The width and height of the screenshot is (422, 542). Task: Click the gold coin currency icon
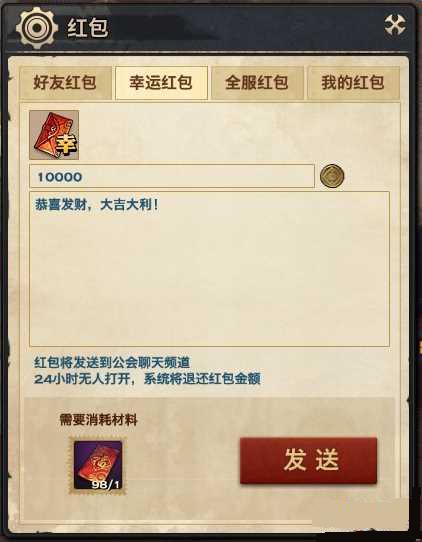pos(332,176)
